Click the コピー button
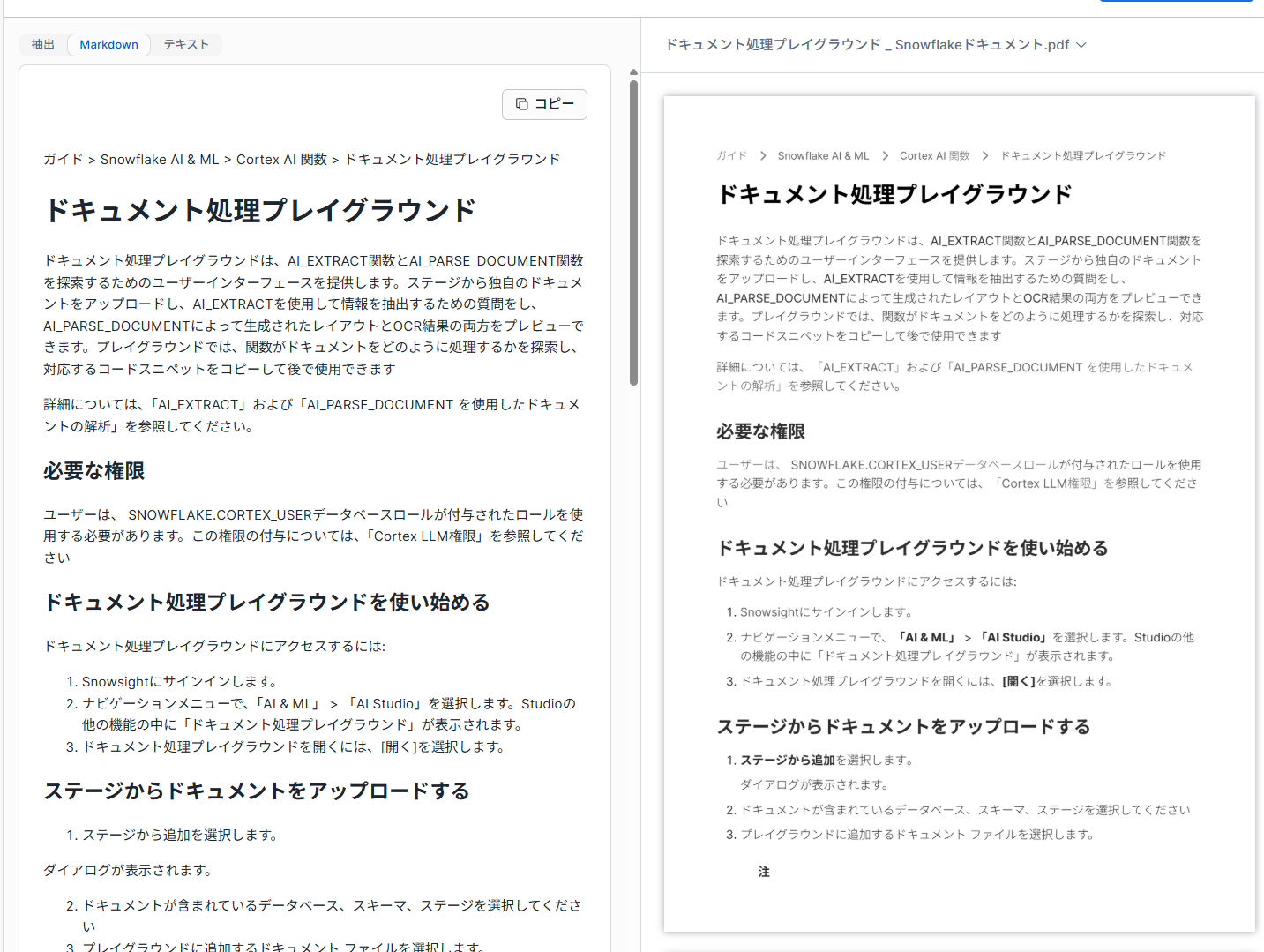 tap(544, 104)
